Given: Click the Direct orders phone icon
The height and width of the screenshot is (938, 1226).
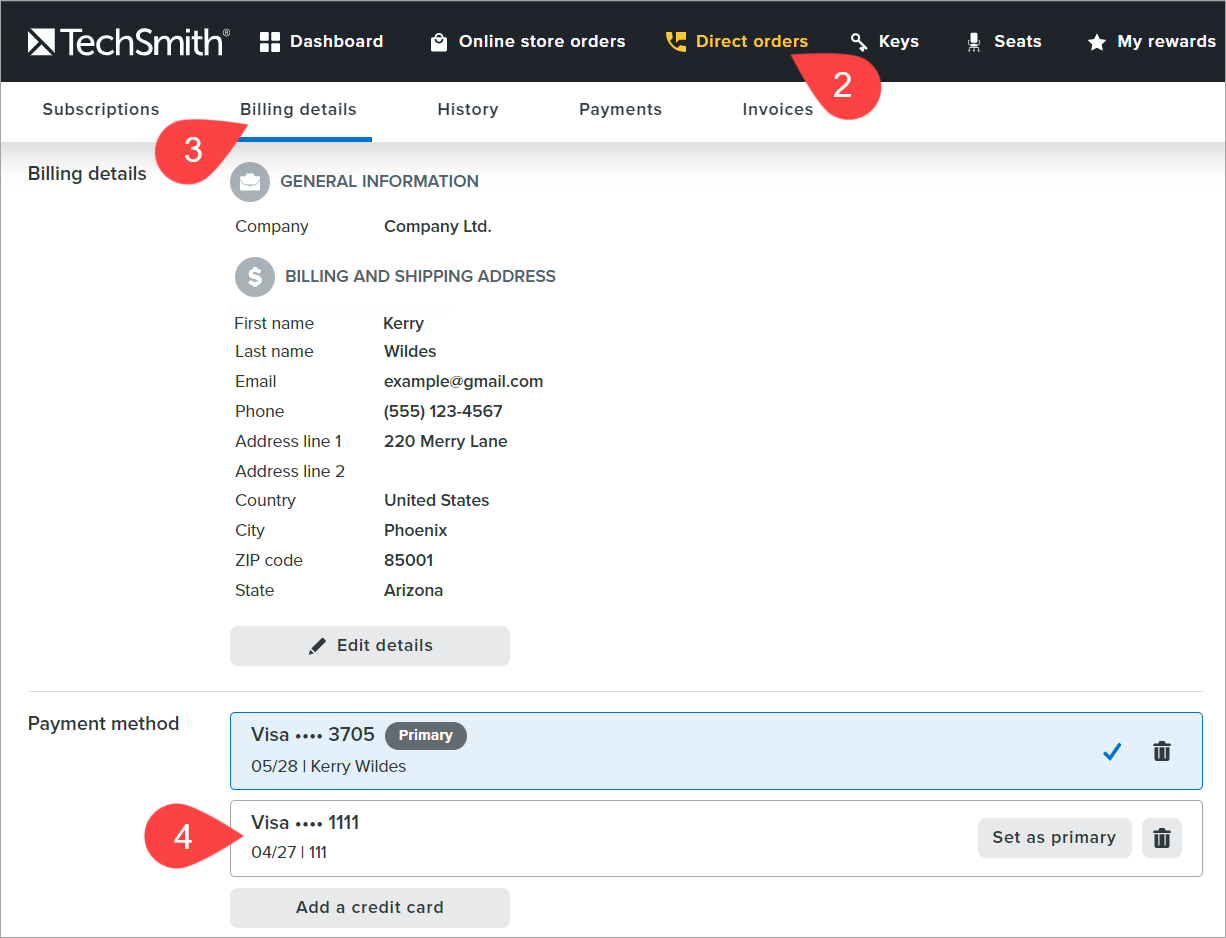Looking at the screenshot, I should pos(676,42).
